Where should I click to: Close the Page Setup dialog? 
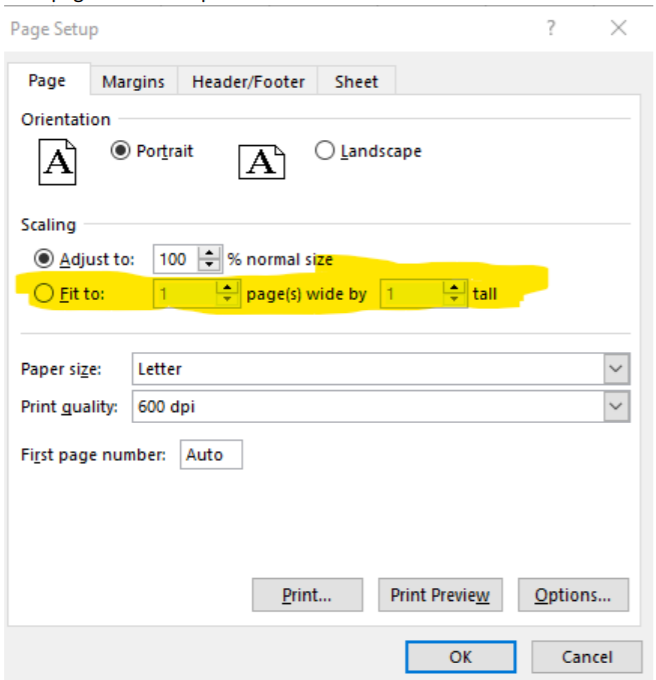pyautogui.click(x=618, y=29)
